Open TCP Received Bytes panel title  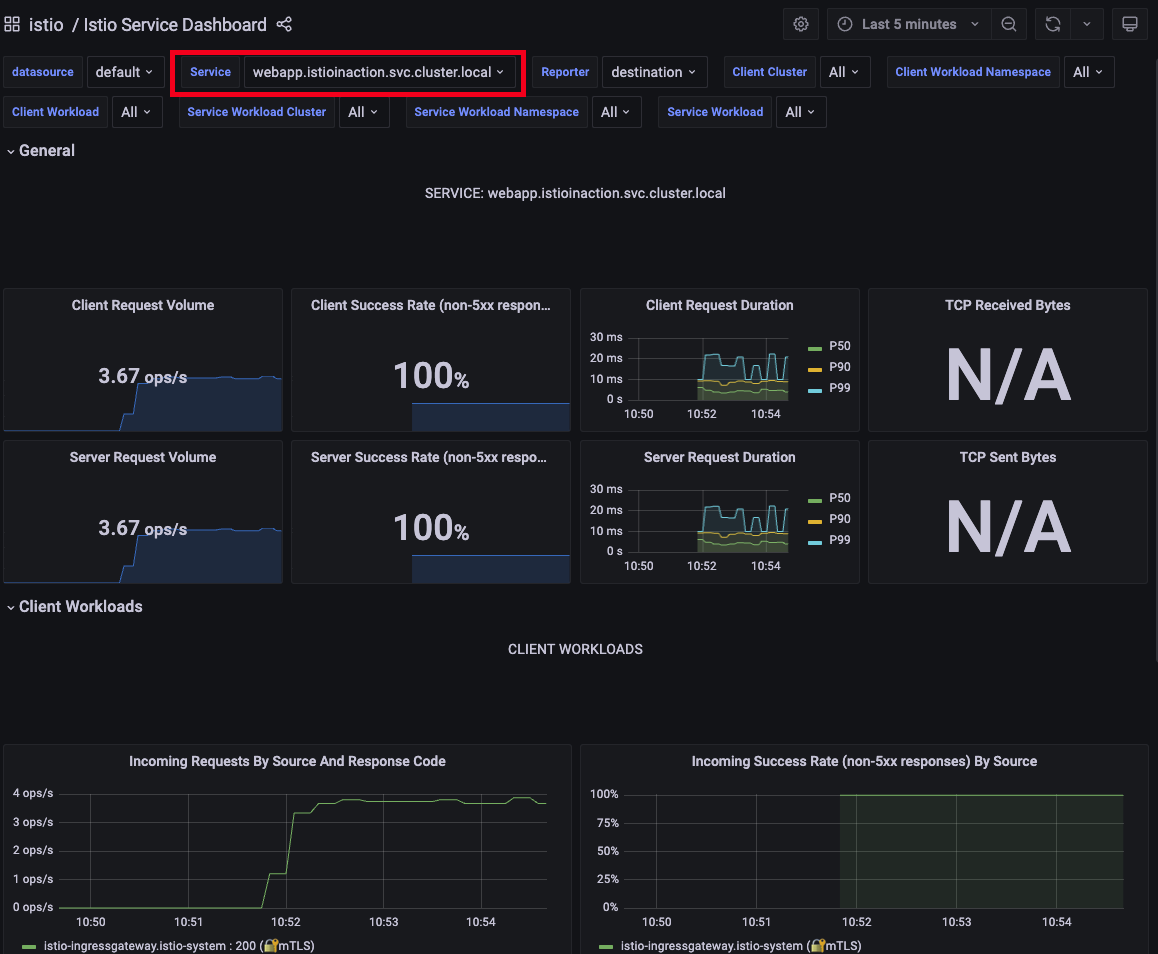[x=1007, y=305]
